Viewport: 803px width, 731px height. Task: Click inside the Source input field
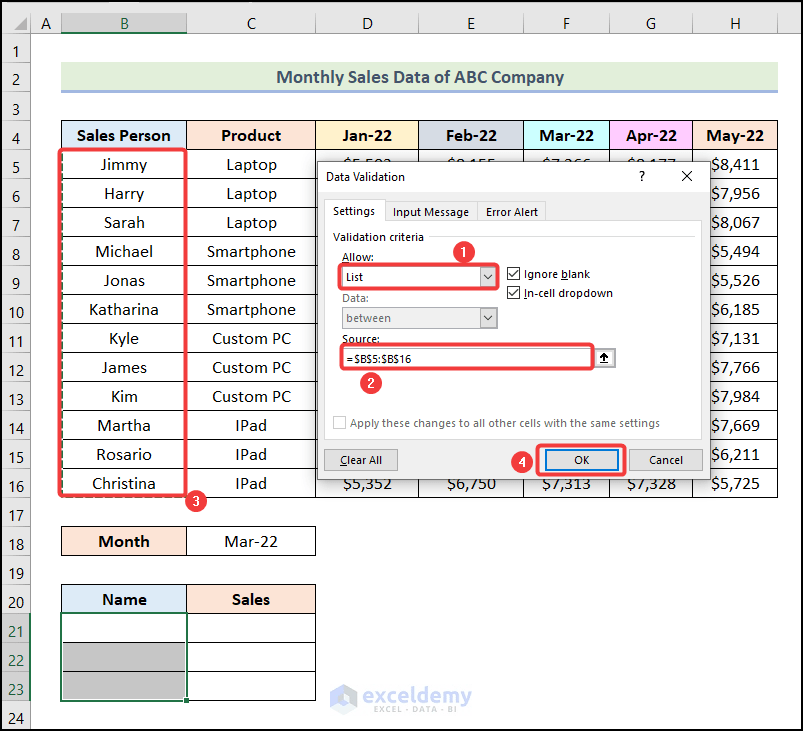coord(460,357)
